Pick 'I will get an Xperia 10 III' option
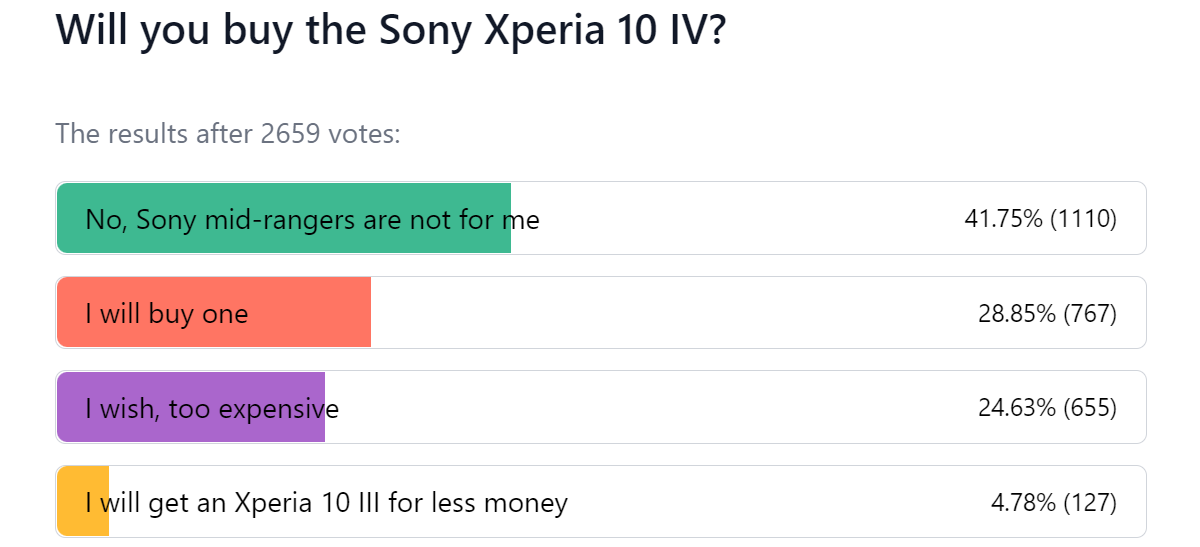1200x547 pixels. pos(326,502)
